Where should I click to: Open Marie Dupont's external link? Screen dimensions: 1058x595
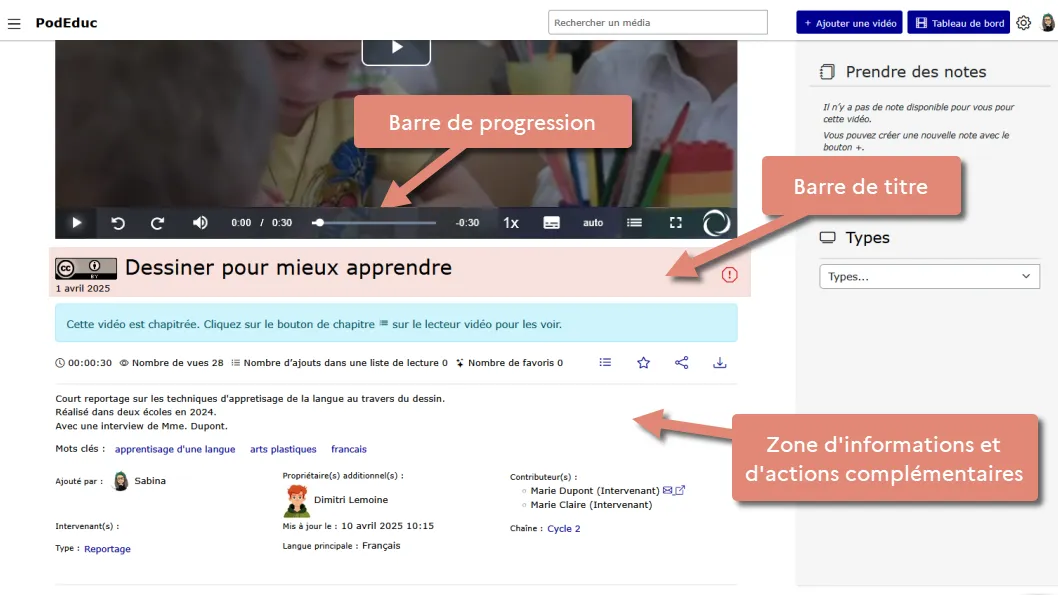tap(680, 490)
